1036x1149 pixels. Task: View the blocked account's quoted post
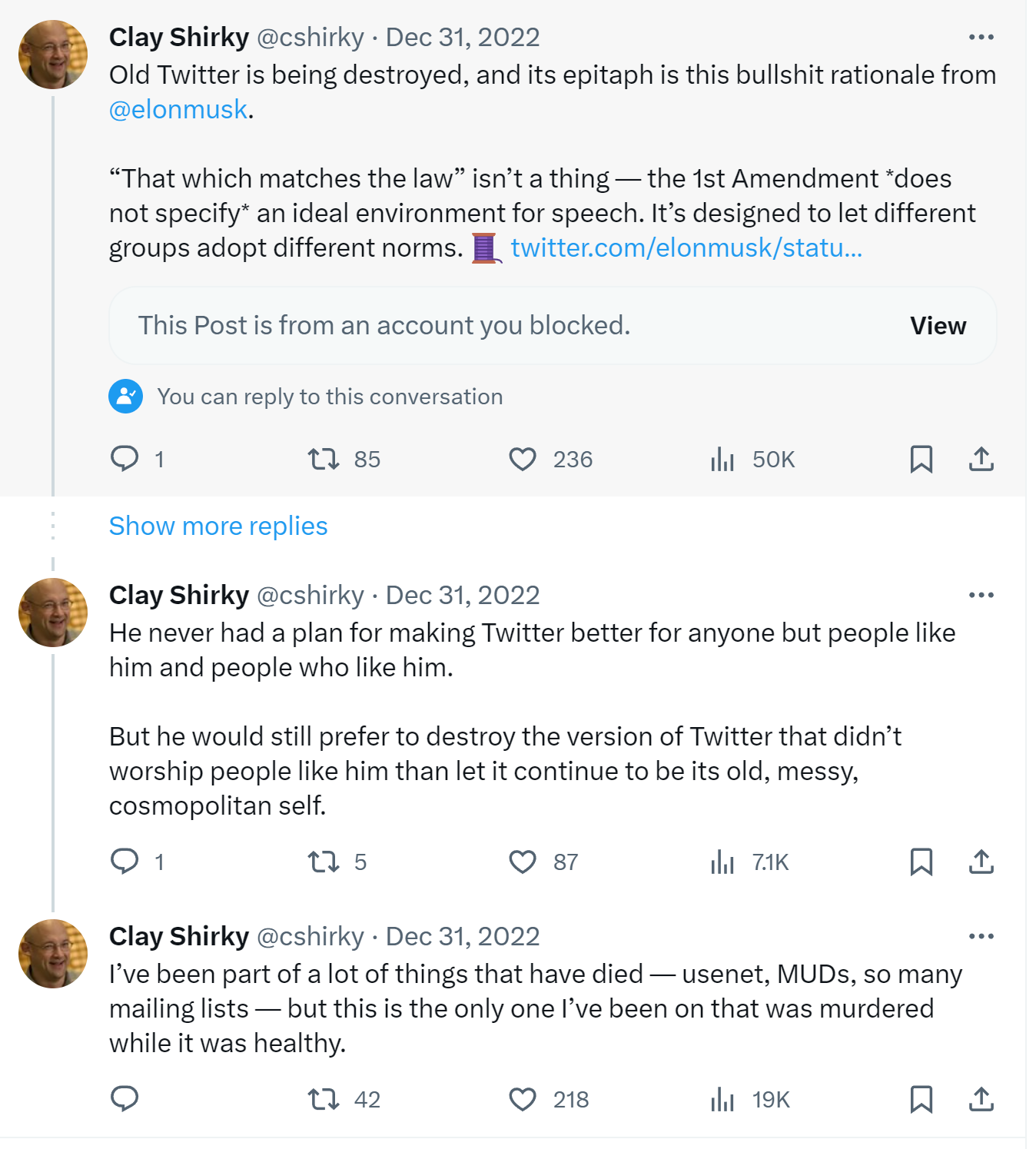click(x=938, y=326)
